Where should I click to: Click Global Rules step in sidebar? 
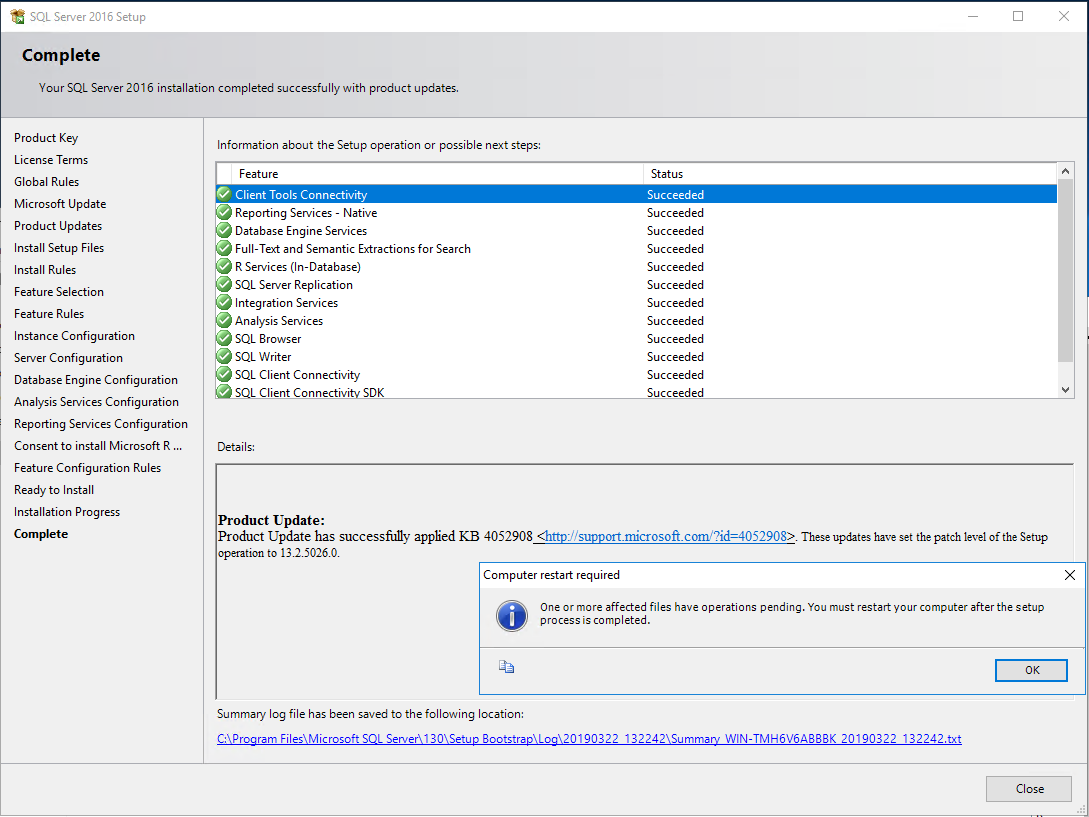click(x=47, y=182)
